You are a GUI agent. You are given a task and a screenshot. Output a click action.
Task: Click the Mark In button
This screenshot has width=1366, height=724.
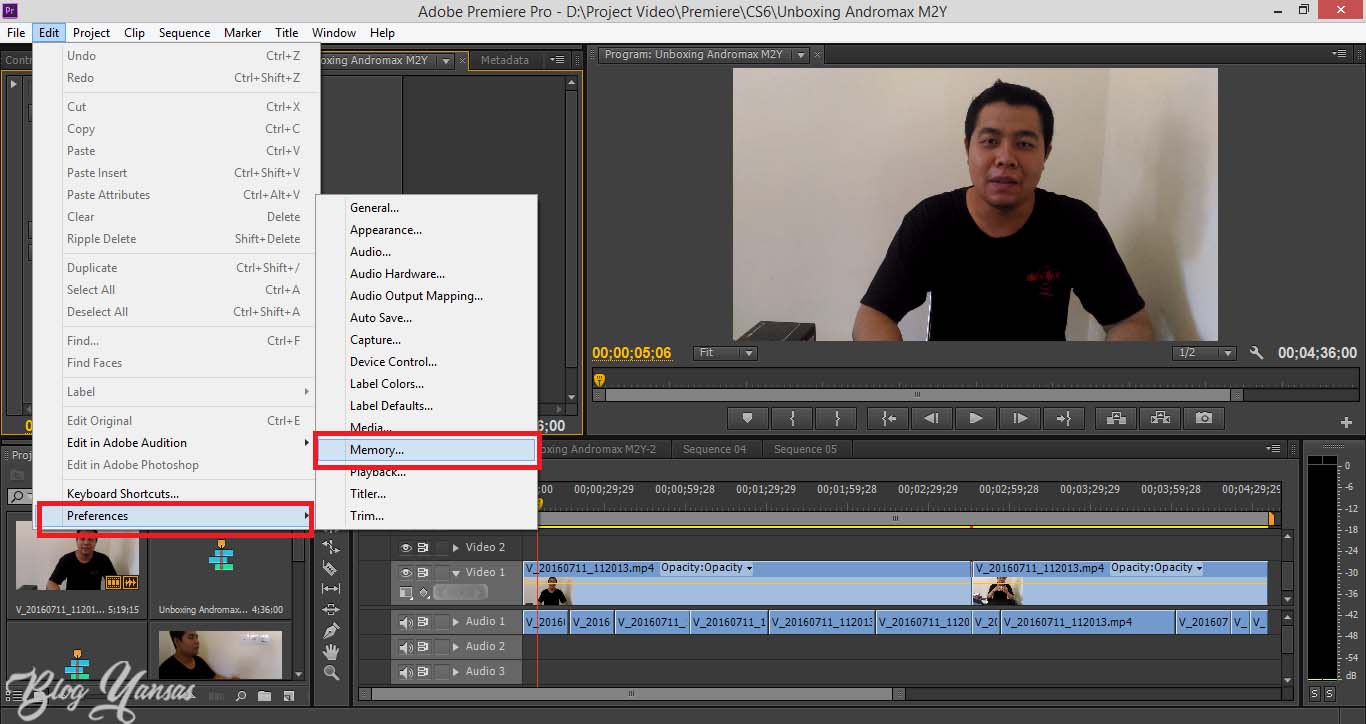pyautogui.click(x=793, y=418)
